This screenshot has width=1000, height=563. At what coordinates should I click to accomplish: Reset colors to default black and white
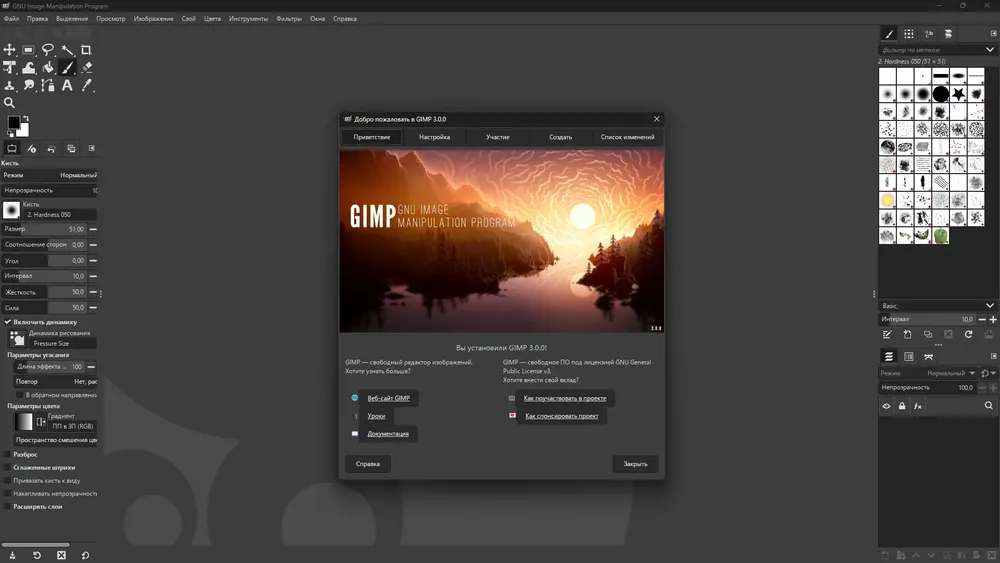(x=10, y=134)
